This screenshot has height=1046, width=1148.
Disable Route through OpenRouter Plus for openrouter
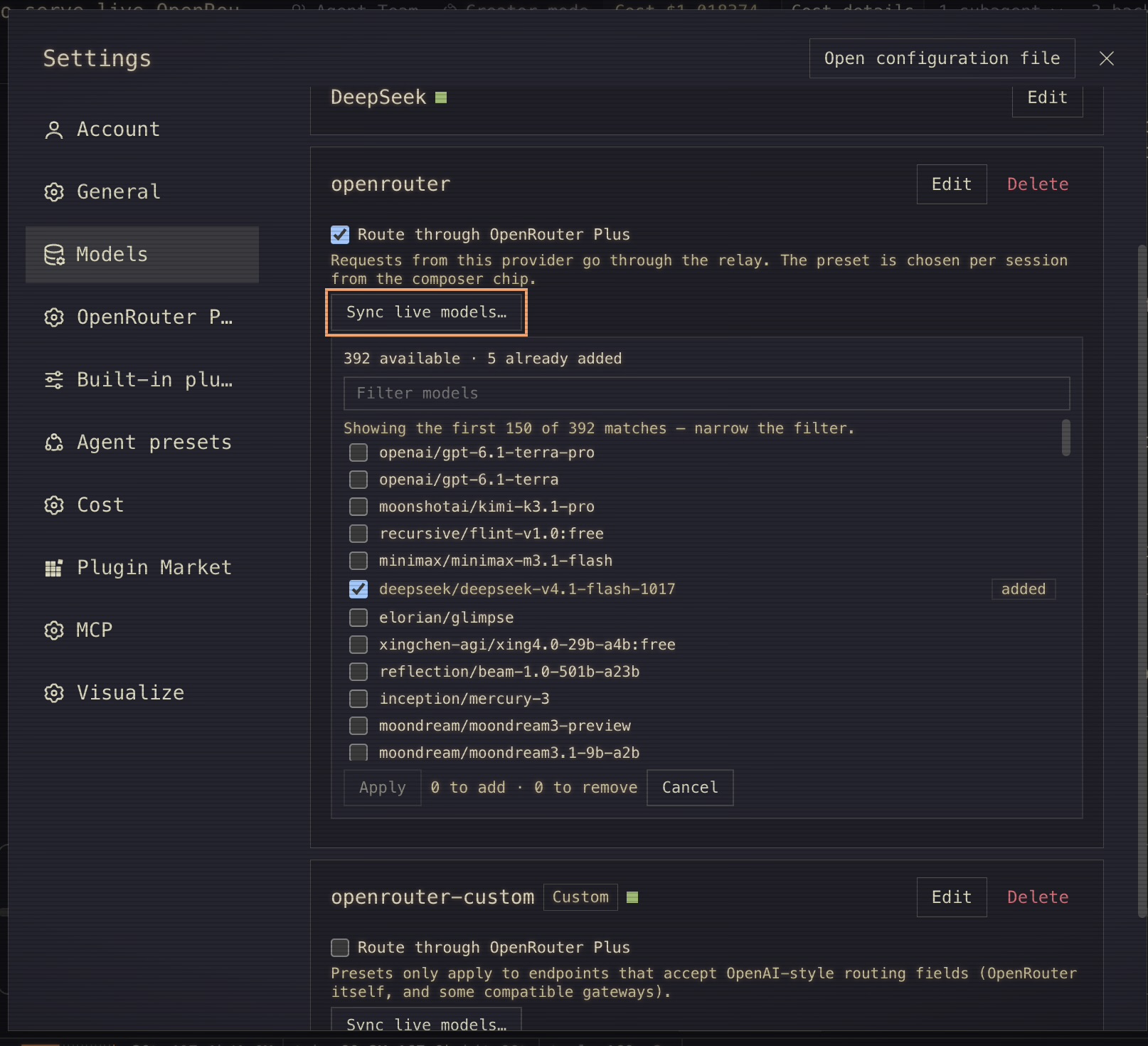340,235
